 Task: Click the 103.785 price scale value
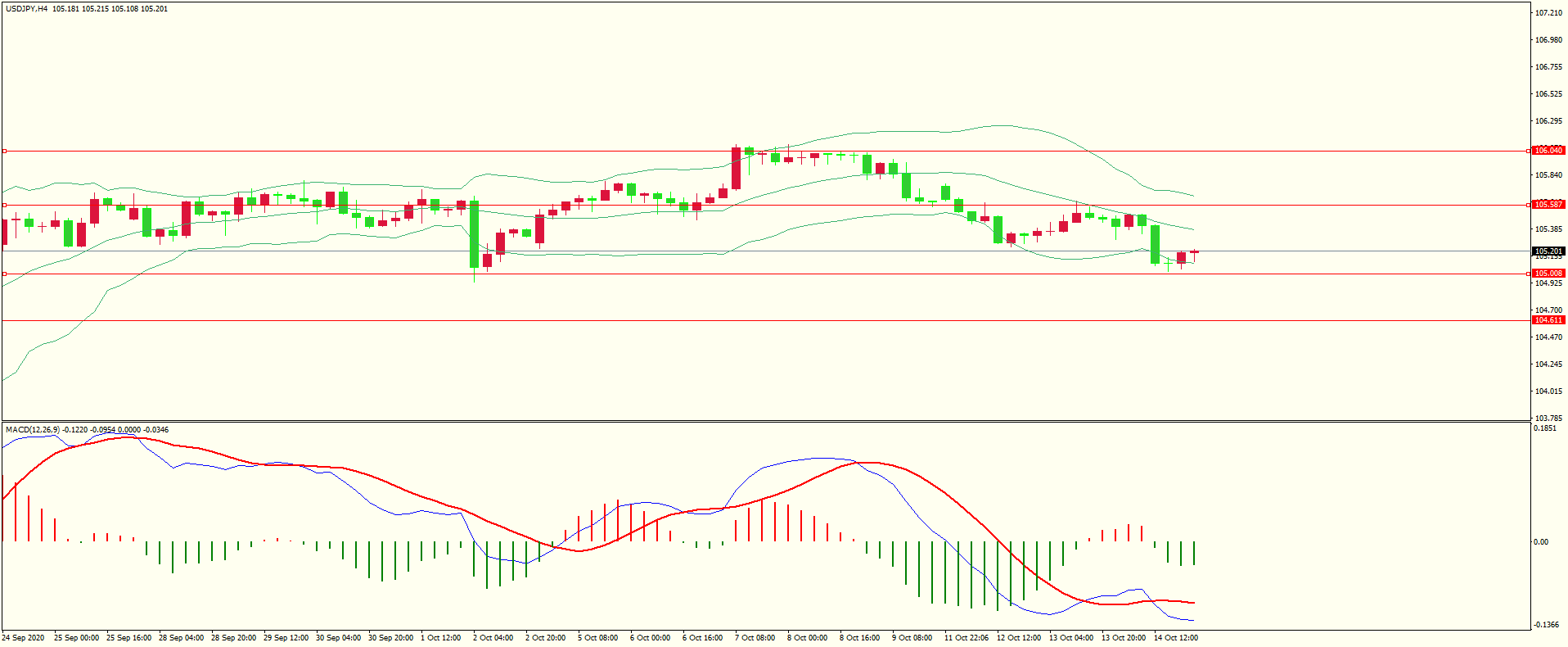click(1548, 418)
